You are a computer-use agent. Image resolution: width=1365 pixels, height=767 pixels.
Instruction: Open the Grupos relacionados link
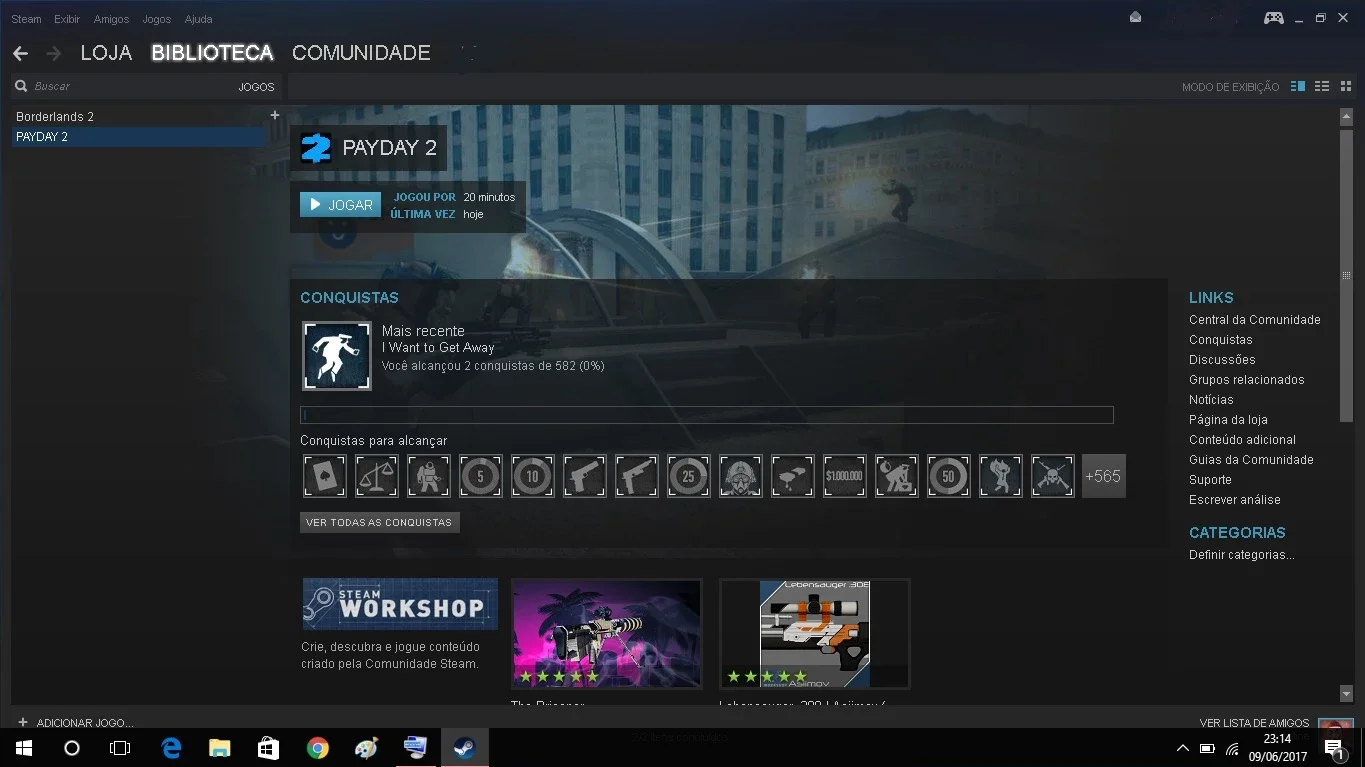(1246, 380)
